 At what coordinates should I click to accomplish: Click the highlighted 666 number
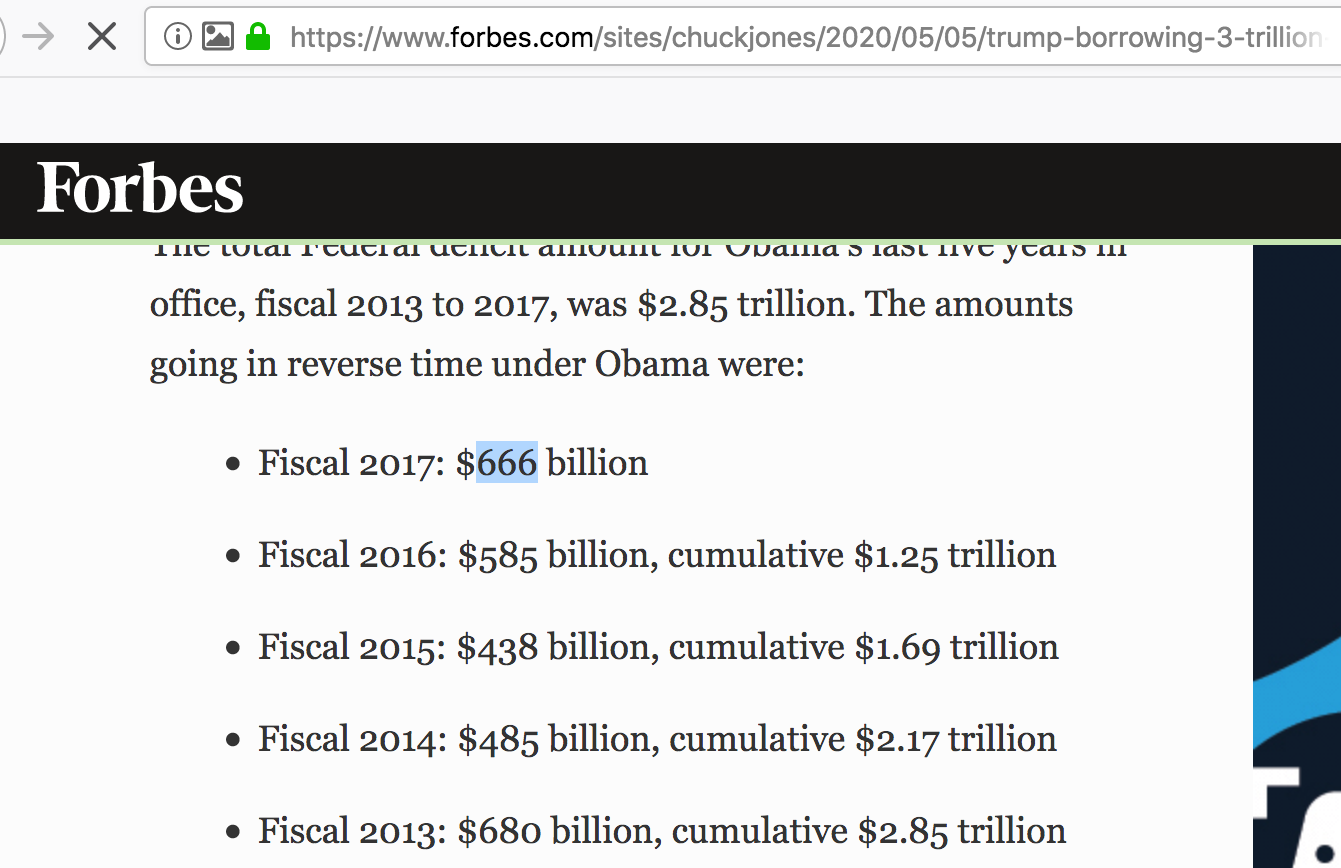pyautogui.click(x=507, y=462)
